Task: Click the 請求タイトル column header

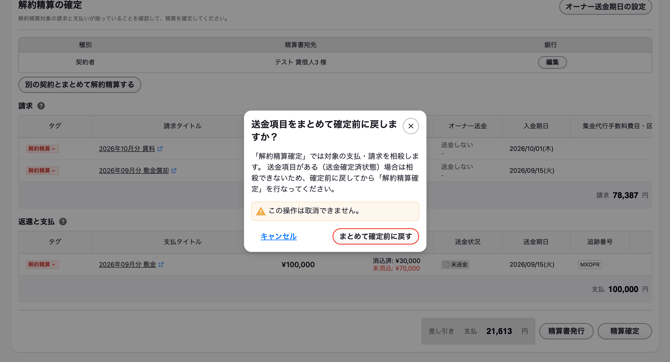Action: pyautogui.click(x=182, y=126)
